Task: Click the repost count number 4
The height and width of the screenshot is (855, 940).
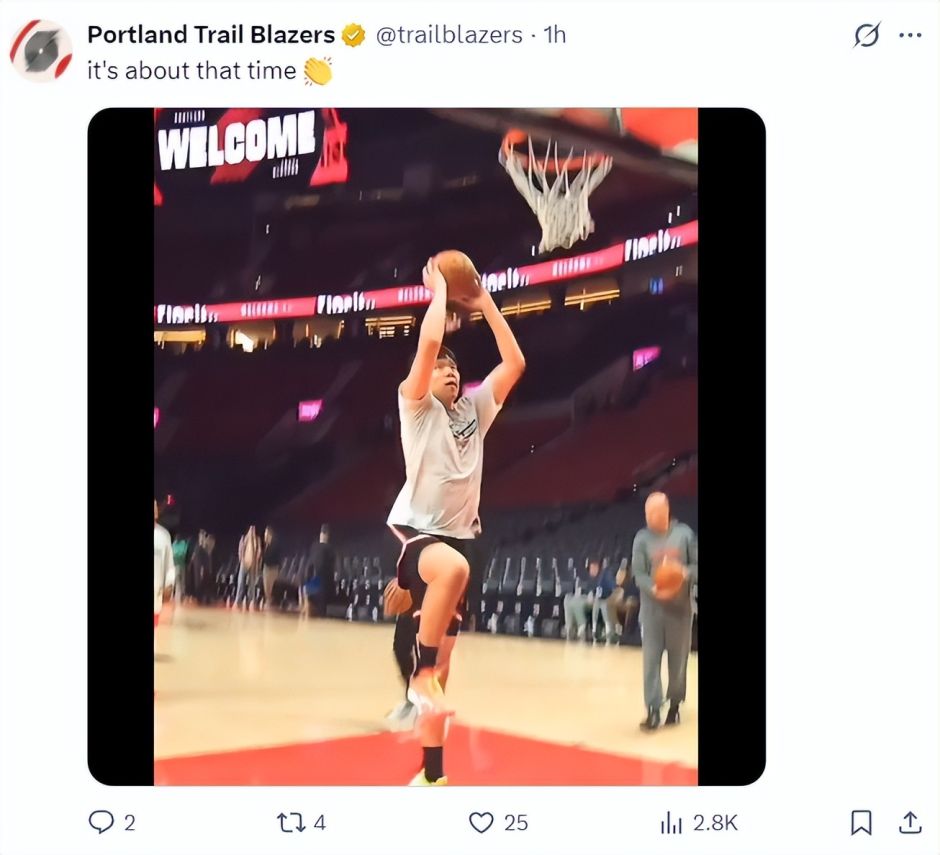Action: click(x=319, y=822)
